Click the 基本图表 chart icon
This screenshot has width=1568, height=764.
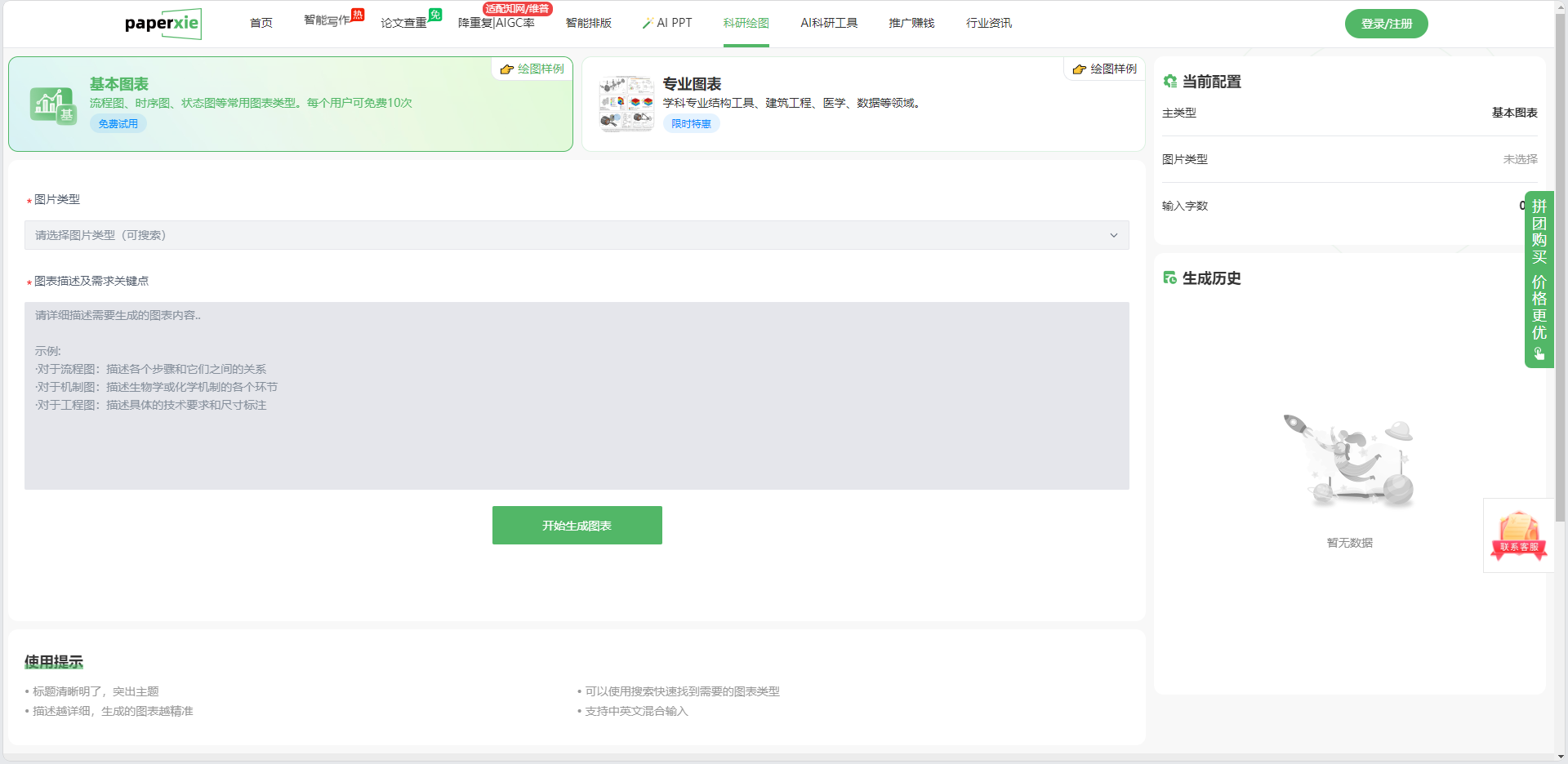(53, 105)
